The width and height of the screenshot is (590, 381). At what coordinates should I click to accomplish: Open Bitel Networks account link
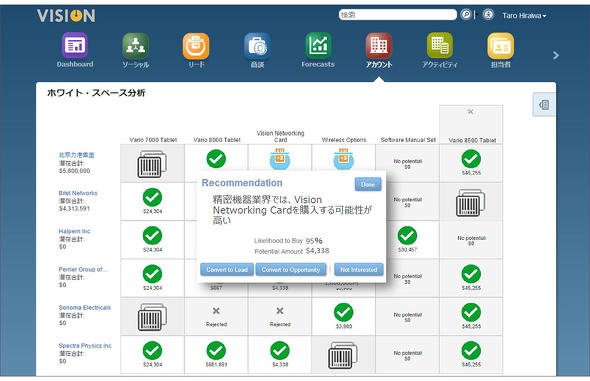click(x=78, y=193)
